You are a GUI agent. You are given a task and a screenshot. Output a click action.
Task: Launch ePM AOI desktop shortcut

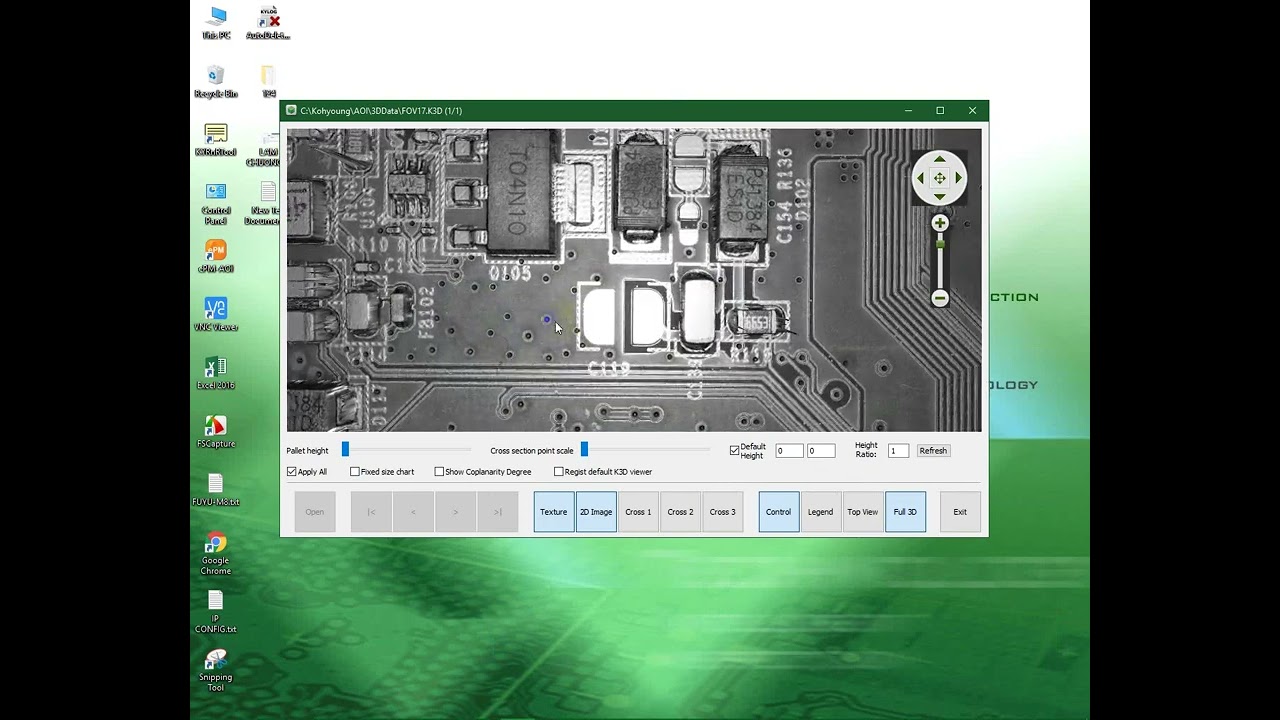[216, 257]
